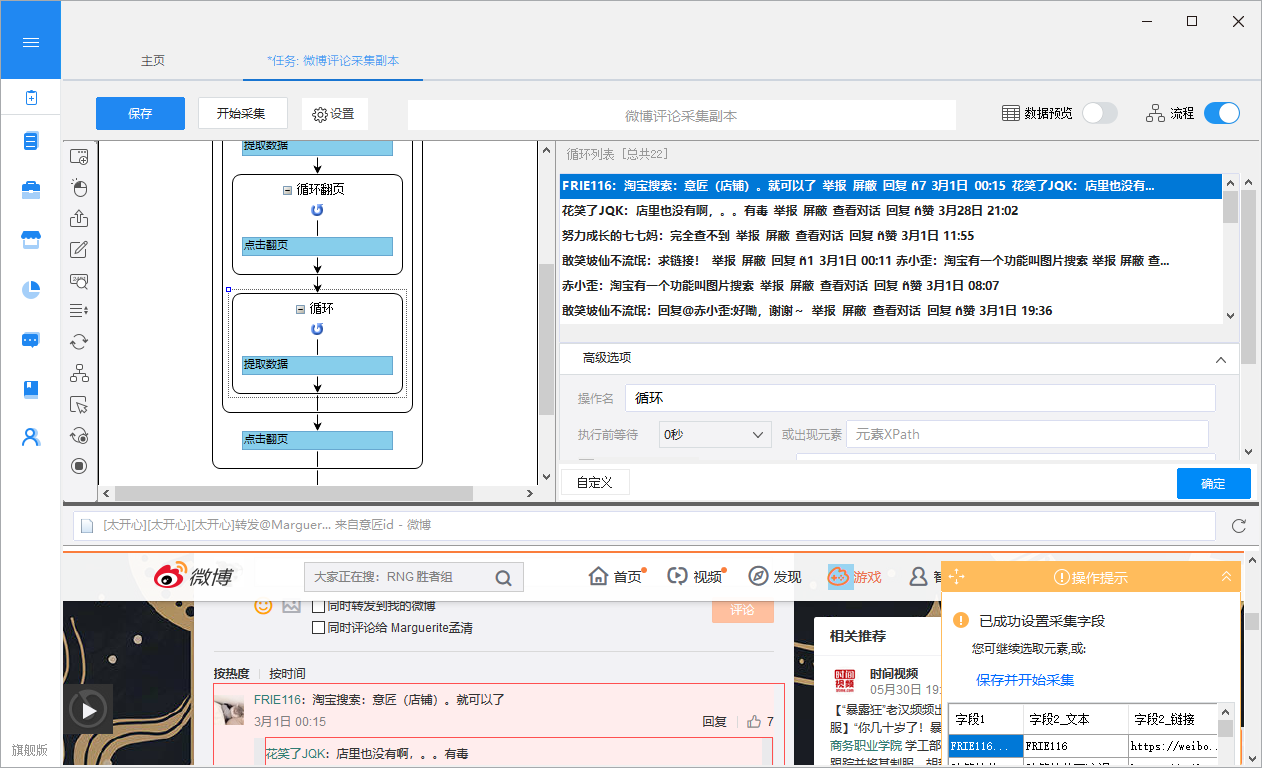Select the captcha recognition magnifier tool icon
Image resolution: width=1262 pixels, height=768 pixels.
point(79,281)
